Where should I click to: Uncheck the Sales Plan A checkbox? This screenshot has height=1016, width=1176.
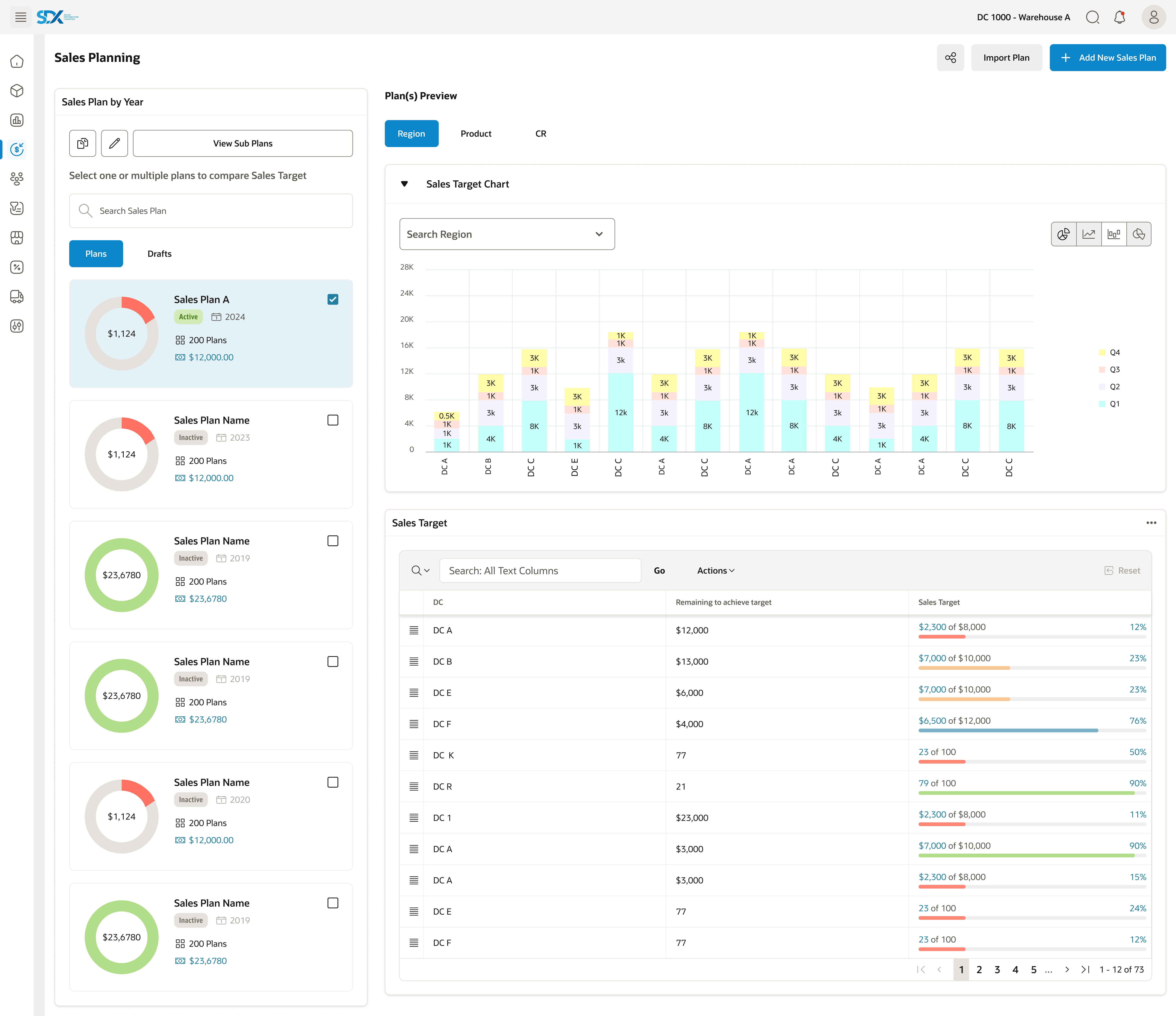click(x=333, y=299)
